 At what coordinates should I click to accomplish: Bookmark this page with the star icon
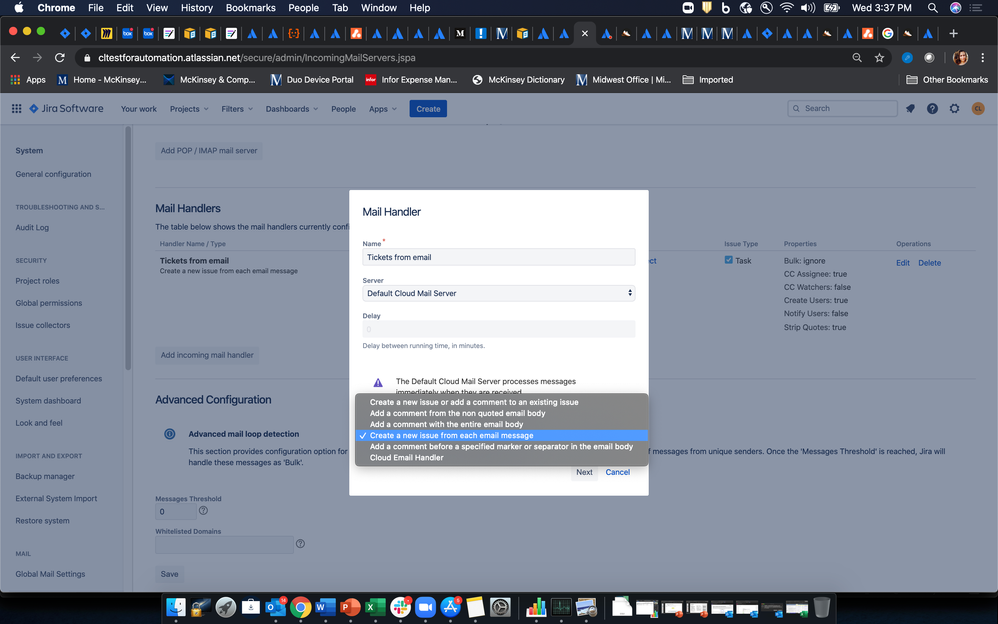pyautogui.click(x=879, y=58)
